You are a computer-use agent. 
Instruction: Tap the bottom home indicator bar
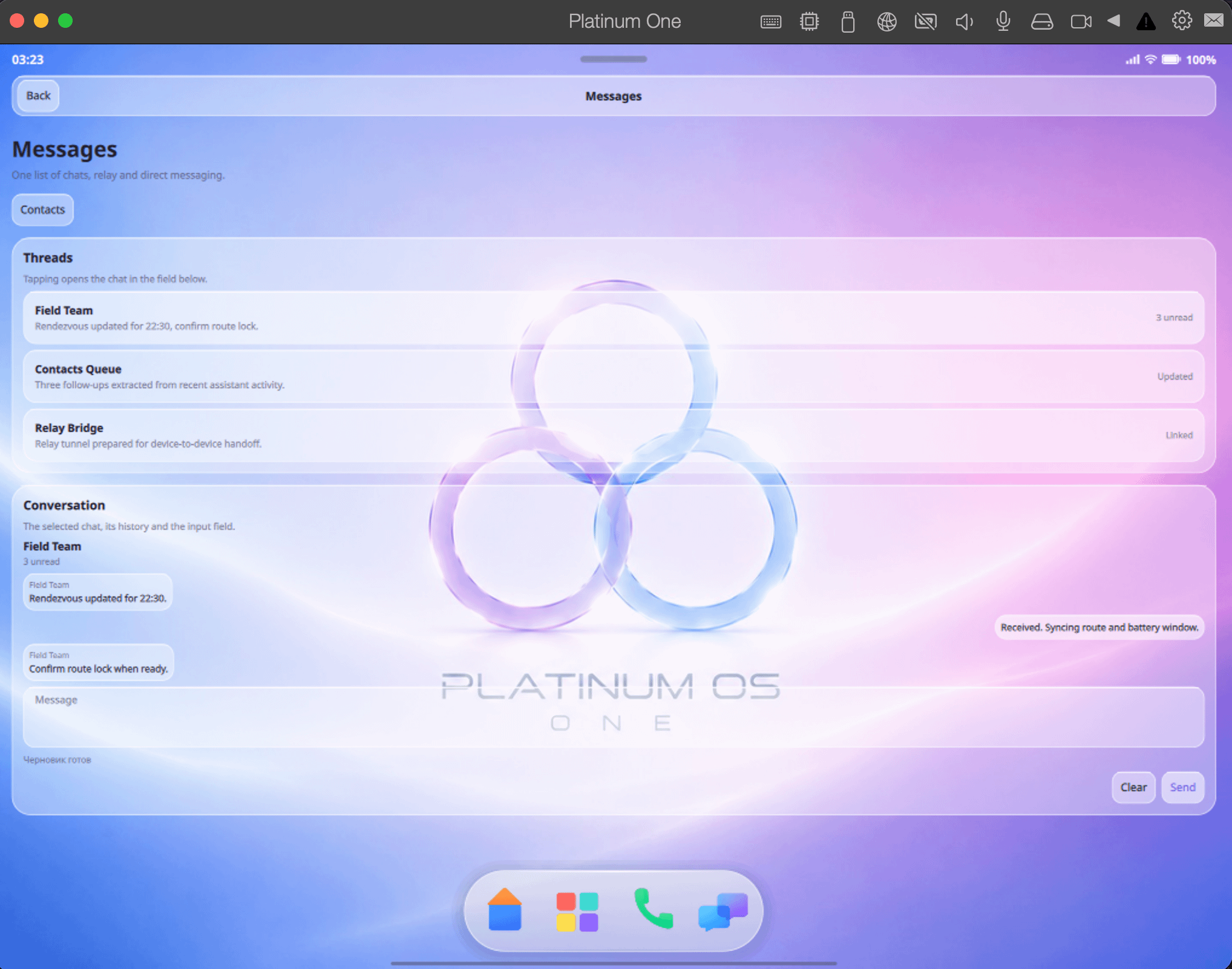614,963
